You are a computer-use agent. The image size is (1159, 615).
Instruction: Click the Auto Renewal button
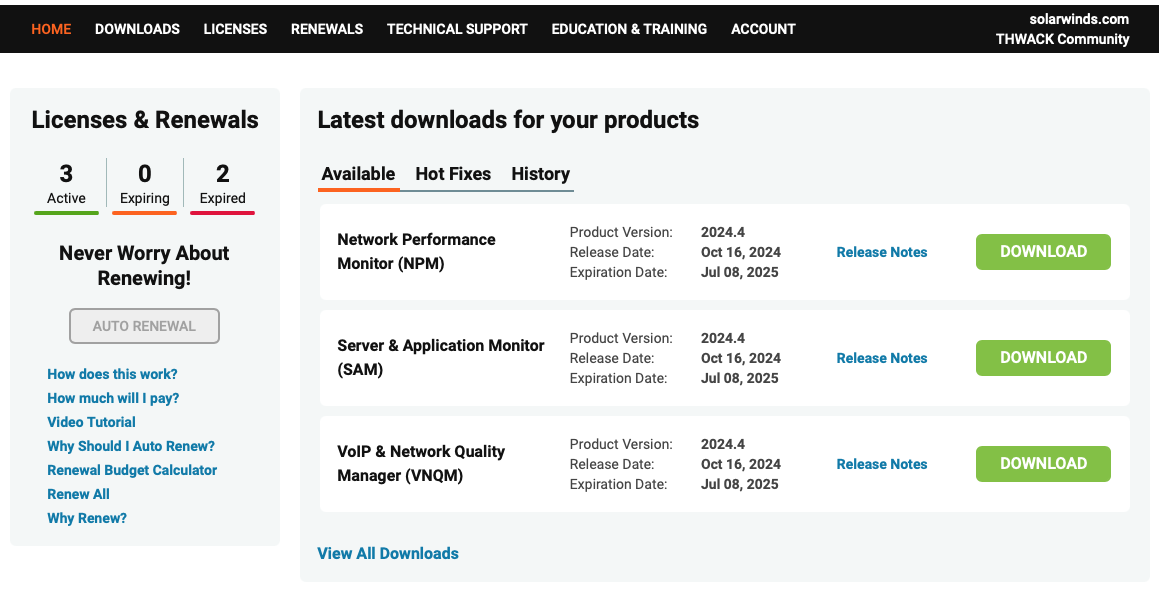[x=144, y=326]
